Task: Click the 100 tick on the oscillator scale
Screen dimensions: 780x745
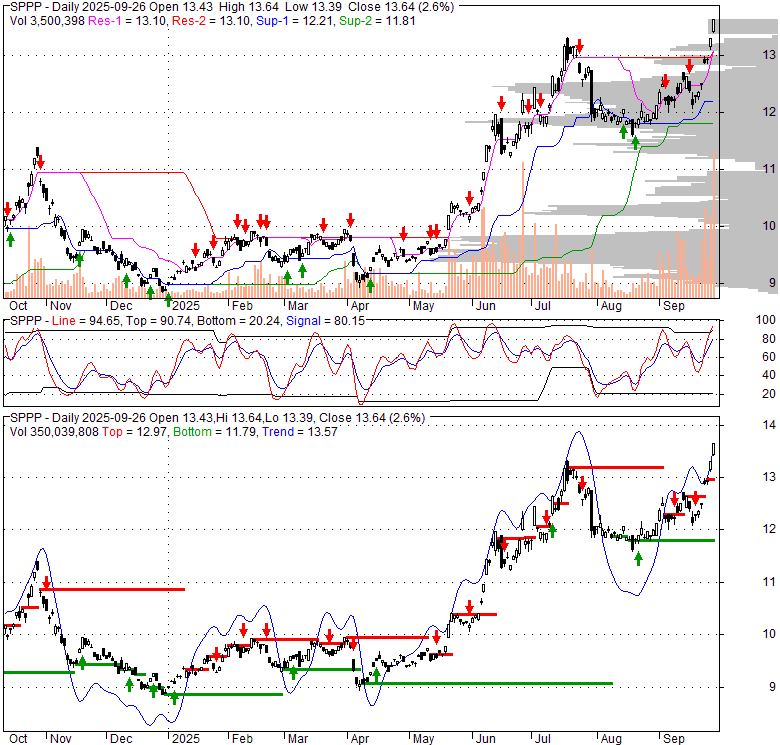Action: pyautogui.click(x=766, y=320)
